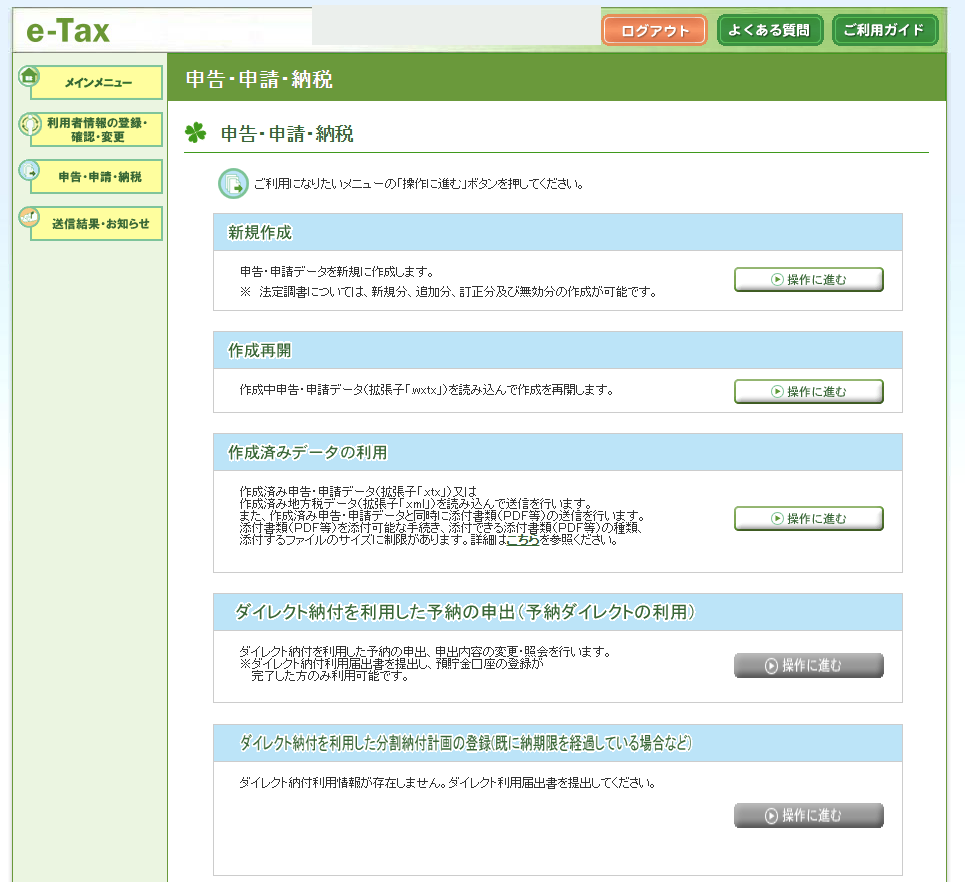Click the mail icon beside 送信結果・お知らせ

(29, 217)
